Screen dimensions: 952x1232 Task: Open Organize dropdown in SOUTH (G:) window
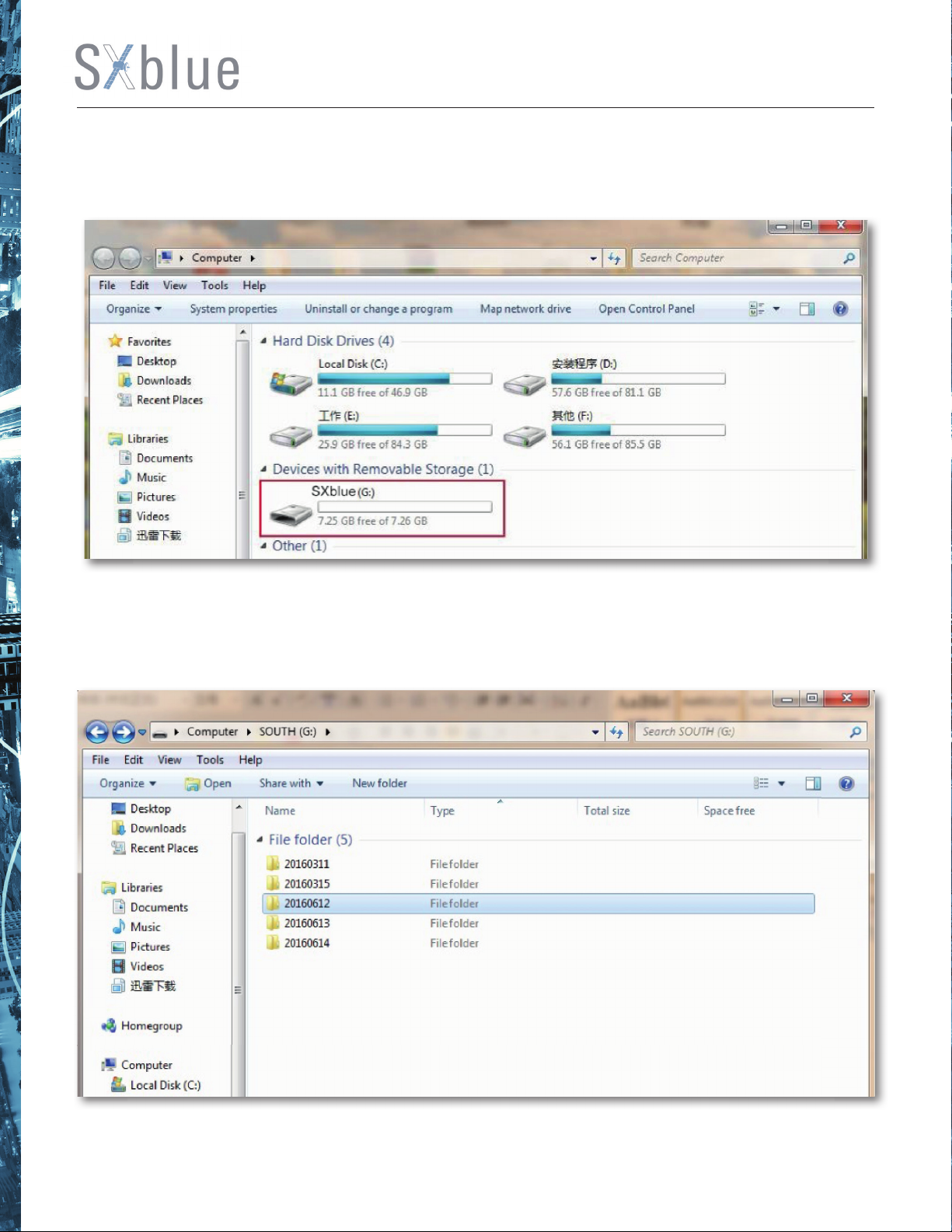click(x=127, y=784)
